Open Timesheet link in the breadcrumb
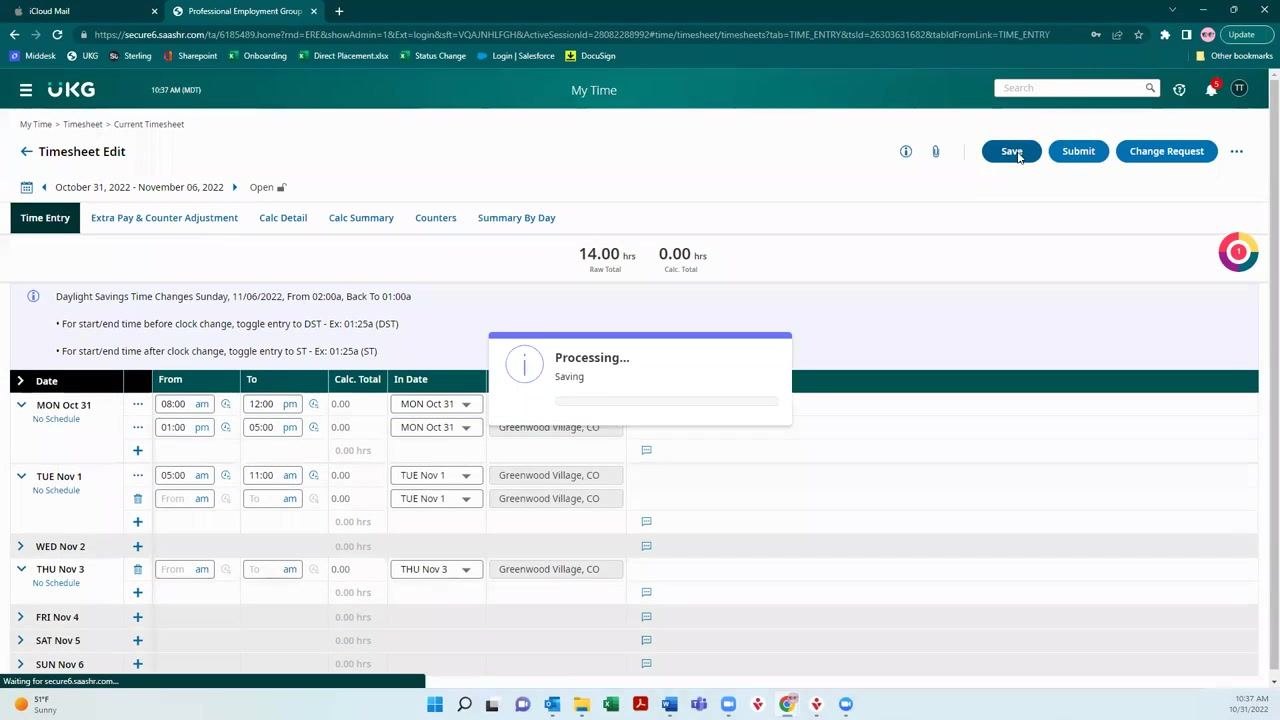Image resolution: width=1280 pixels, height=720 pixels. coord(83,124)
